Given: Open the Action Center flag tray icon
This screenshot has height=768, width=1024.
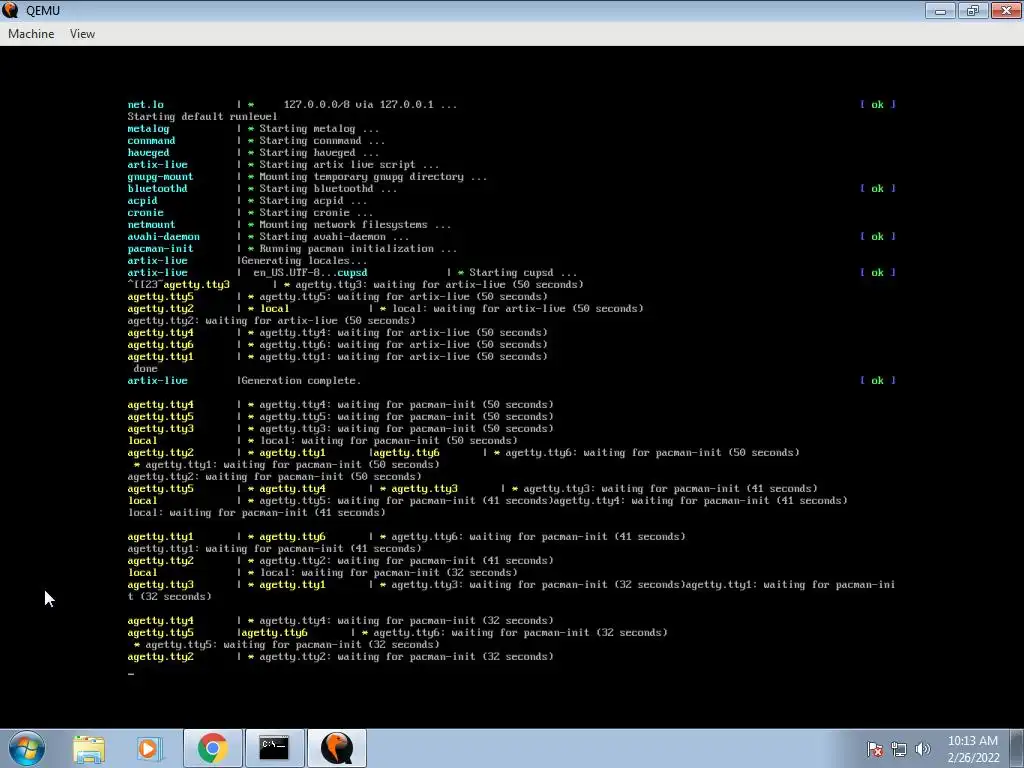Looking at the screenshot, I should [x=875, y=749].
